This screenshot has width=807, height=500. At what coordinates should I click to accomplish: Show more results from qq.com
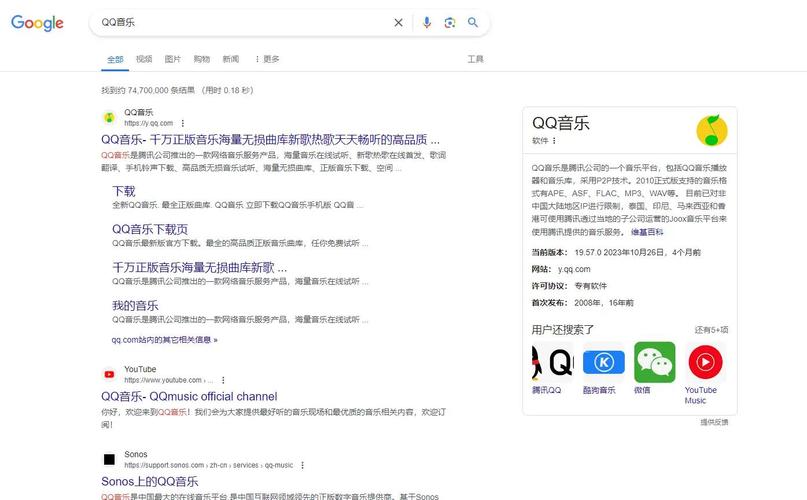pyautogui.click(x=164, y=340)
